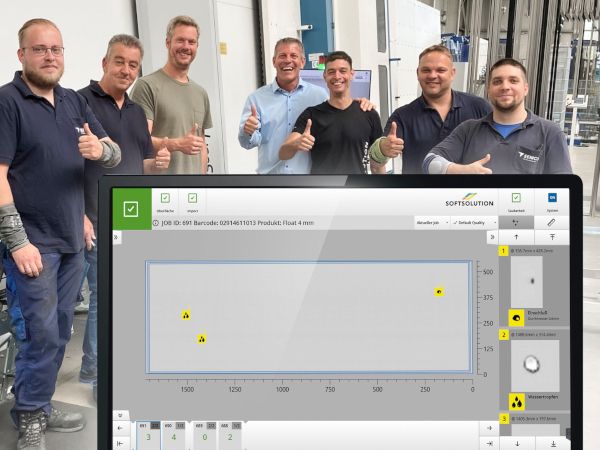Select the defect points view icon
Image resolution: width=600 pixels, height=450 pixels.
click(x=516, y=222)
